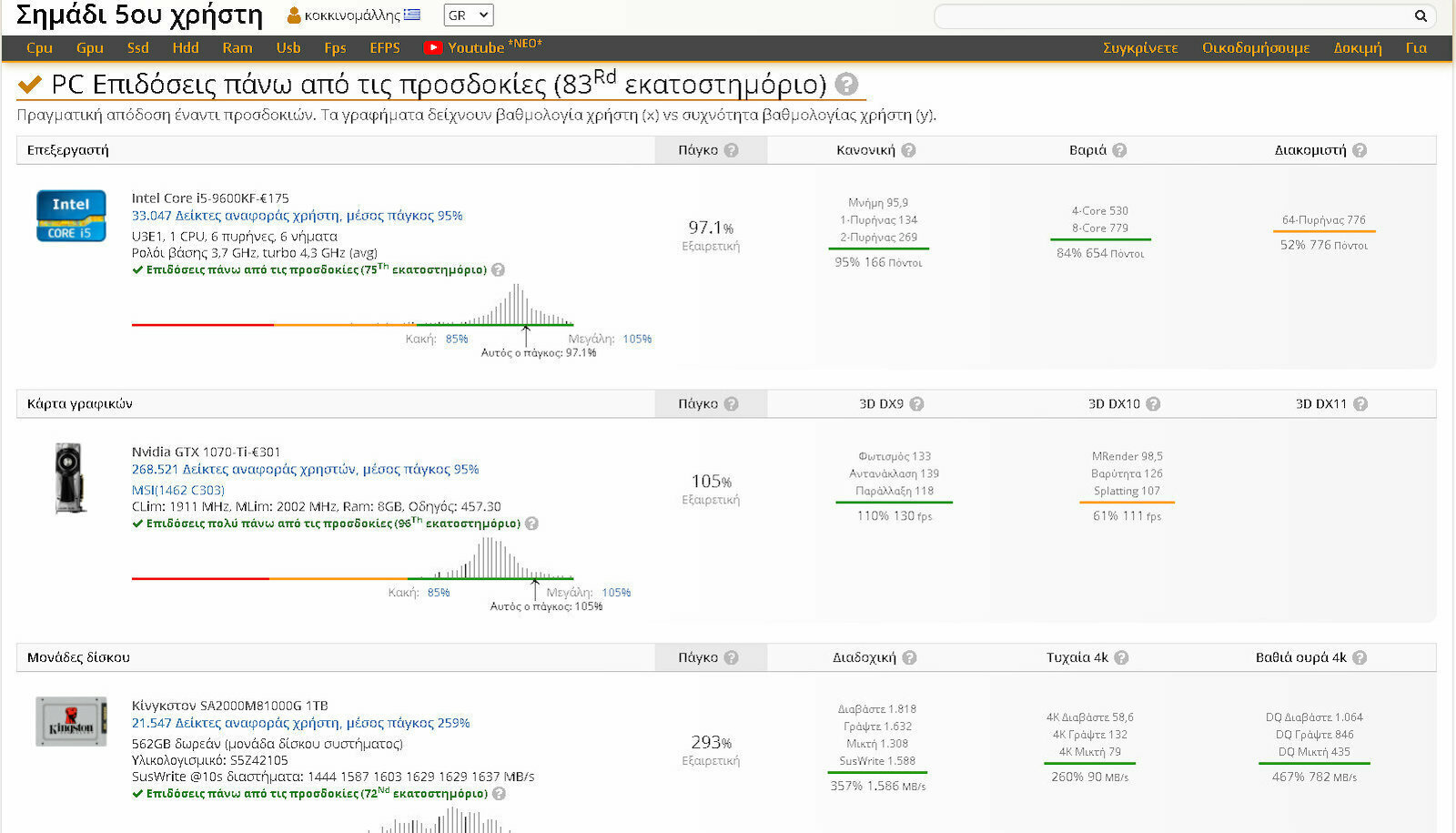Click help icon next to Τυχαία 4k header
The width and height of the screenshot is (1456, 833).
pyautogui.click(x=1121, y=657)
